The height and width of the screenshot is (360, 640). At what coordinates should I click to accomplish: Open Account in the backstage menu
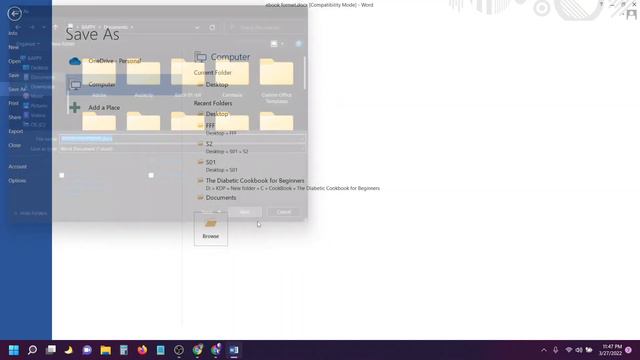coord(18,167)
